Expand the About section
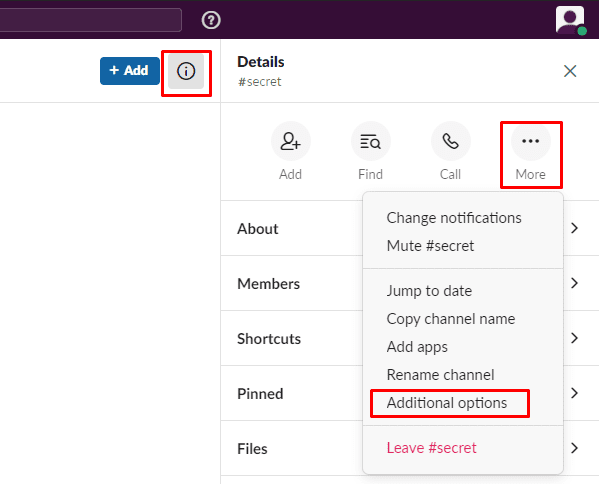Viewport: 600px width, 484px height. pos(410,228)
